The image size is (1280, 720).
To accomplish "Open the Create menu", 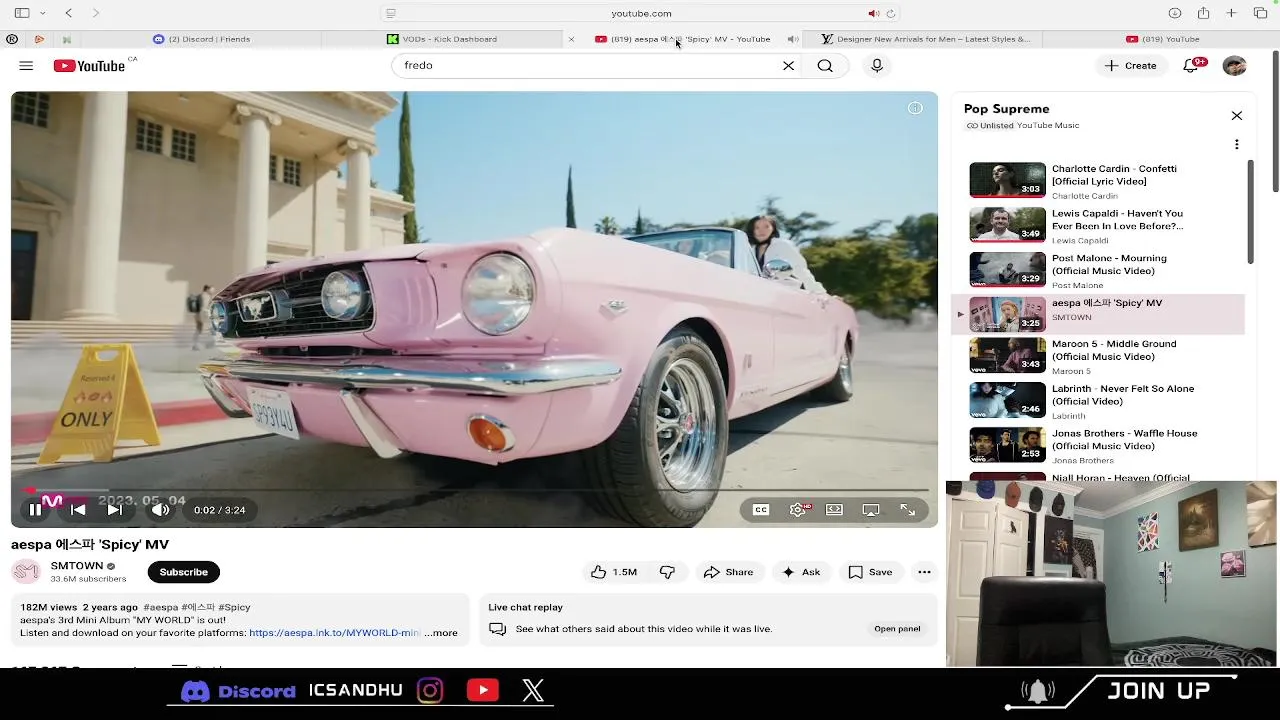I will (1131, 66).
